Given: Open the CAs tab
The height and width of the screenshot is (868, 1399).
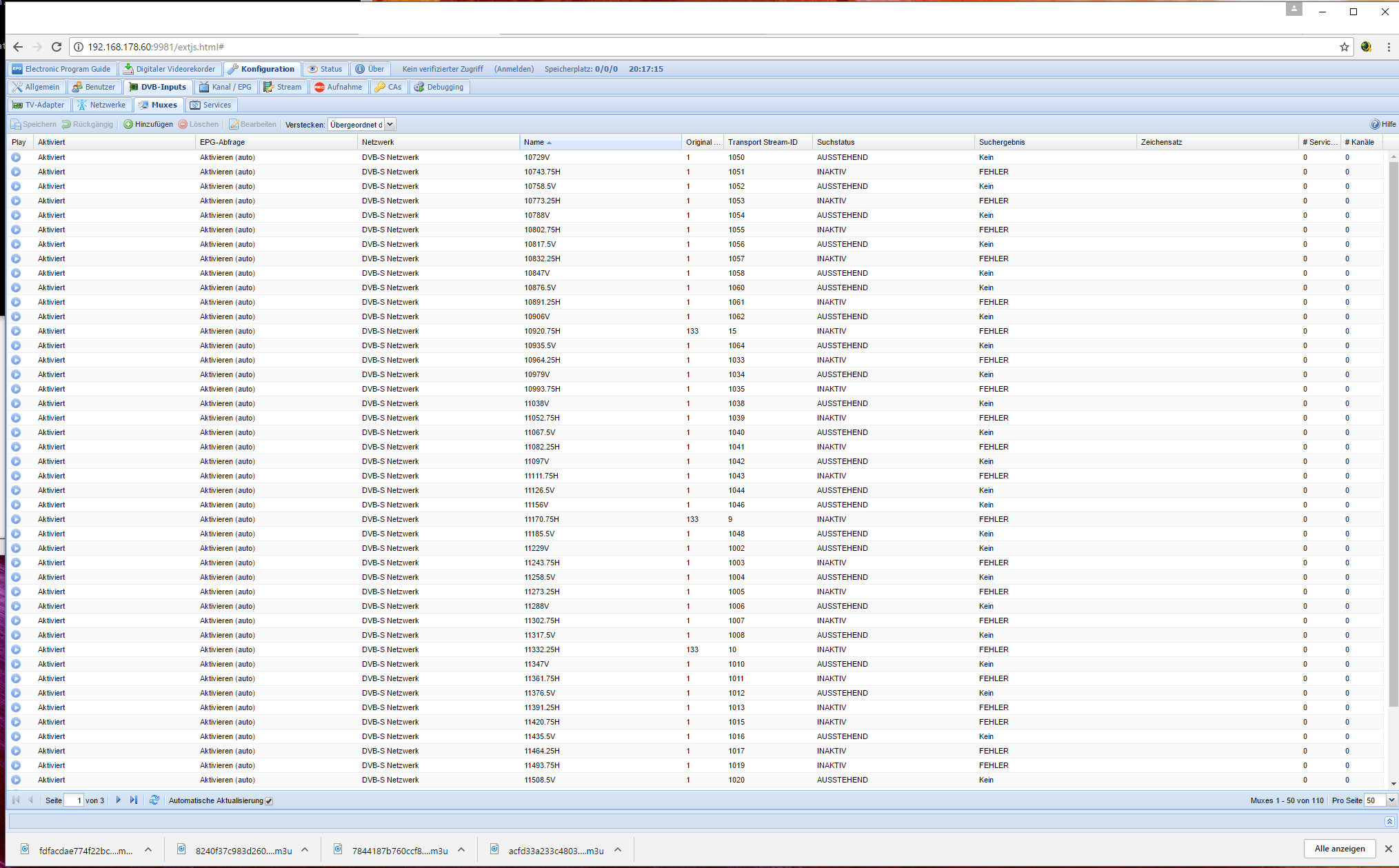Looking at the screenshot, I should [x=388, y=87].
